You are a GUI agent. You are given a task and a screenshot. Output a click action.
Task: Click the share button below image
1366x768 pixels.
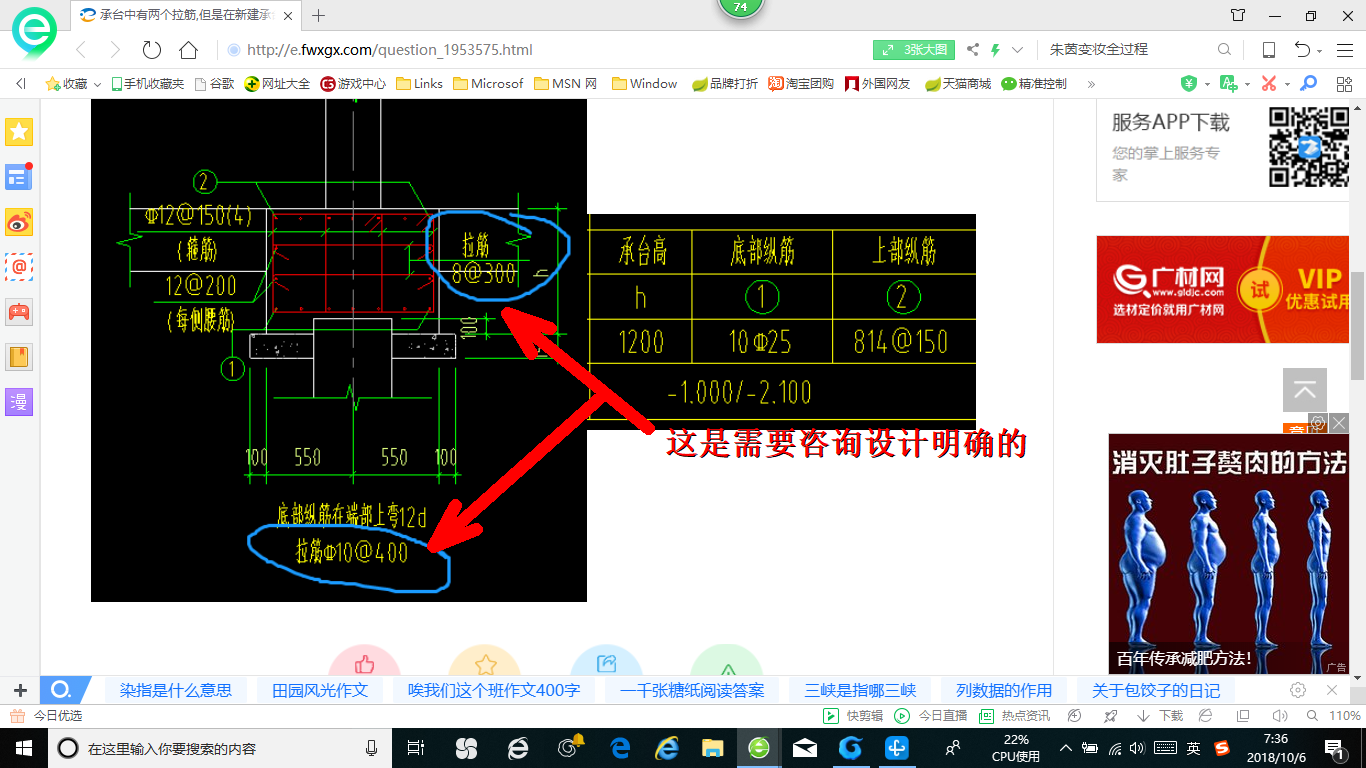coord(606,662)
